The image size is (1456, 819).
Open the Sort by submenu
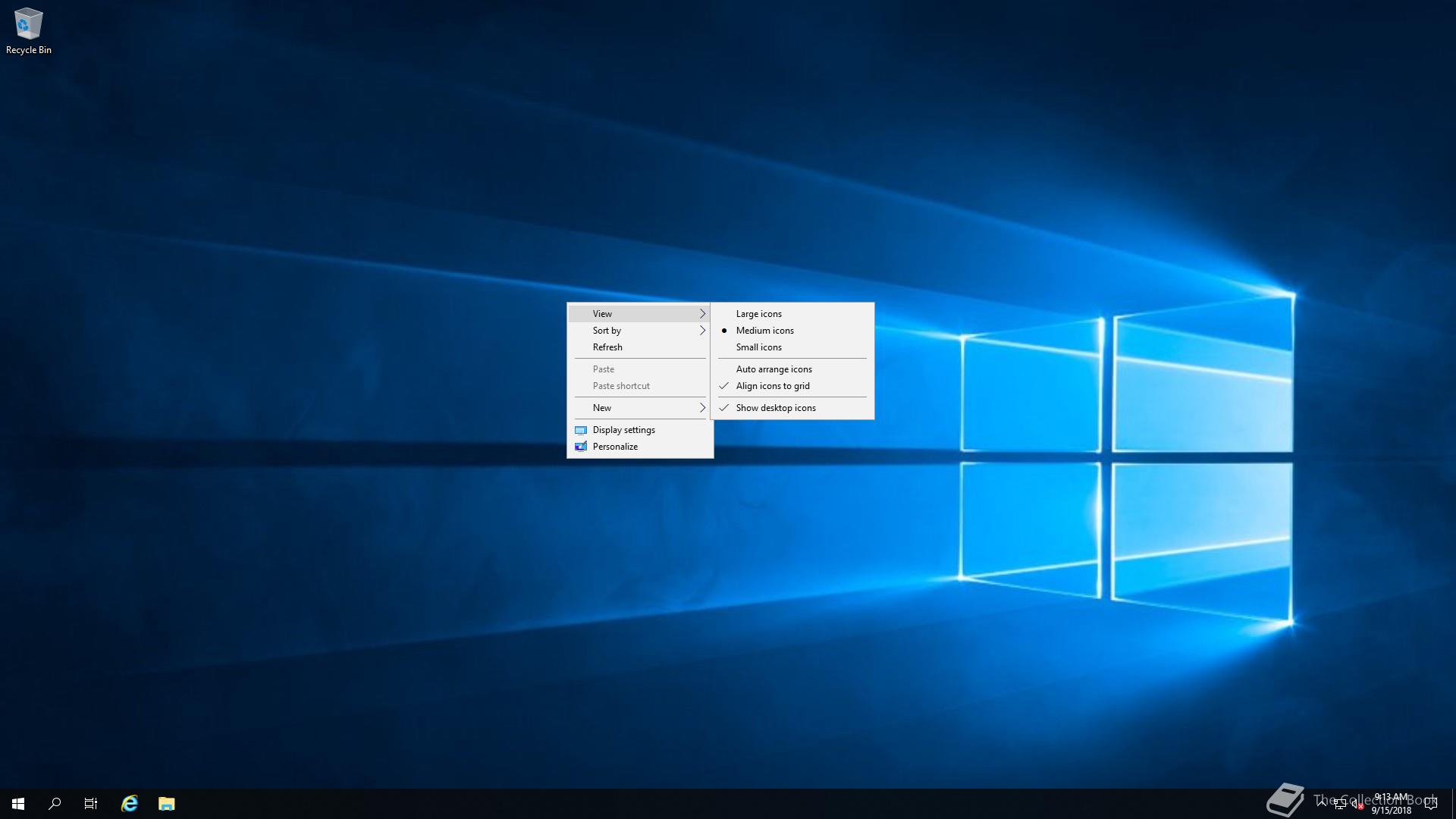639,331
